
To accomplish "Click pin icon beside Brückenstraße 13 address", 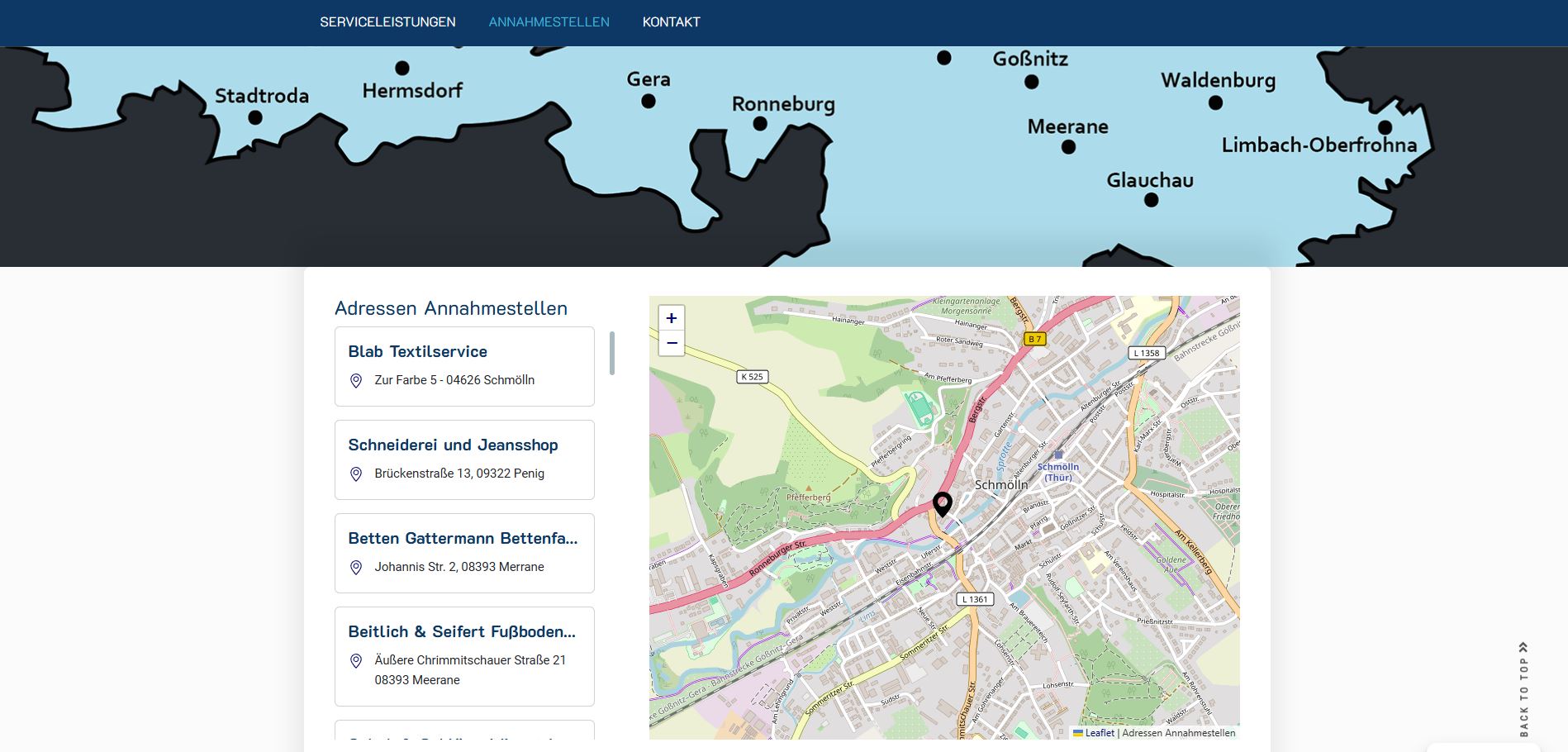I will (356, 474).
